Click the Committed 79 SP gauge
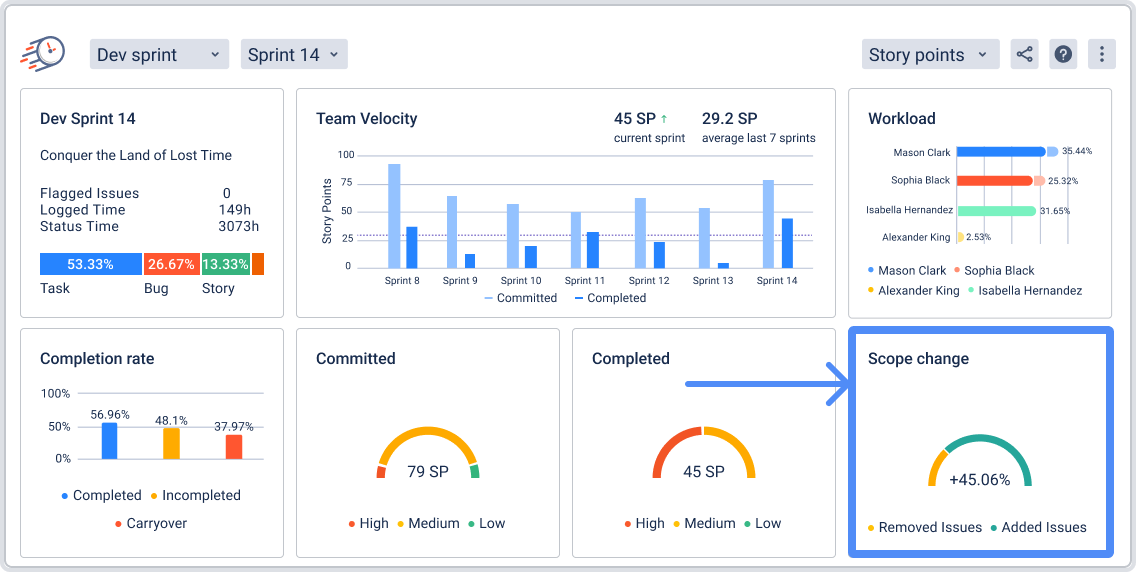Screen dimensions: 1136x572 point(428,455)
